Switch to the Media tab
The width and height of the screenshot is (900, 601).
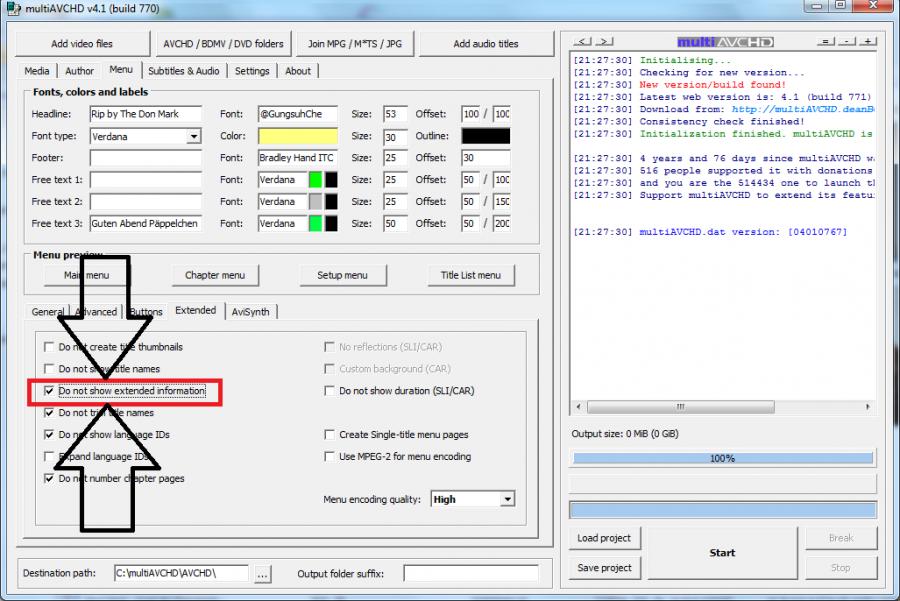(37, 71)
